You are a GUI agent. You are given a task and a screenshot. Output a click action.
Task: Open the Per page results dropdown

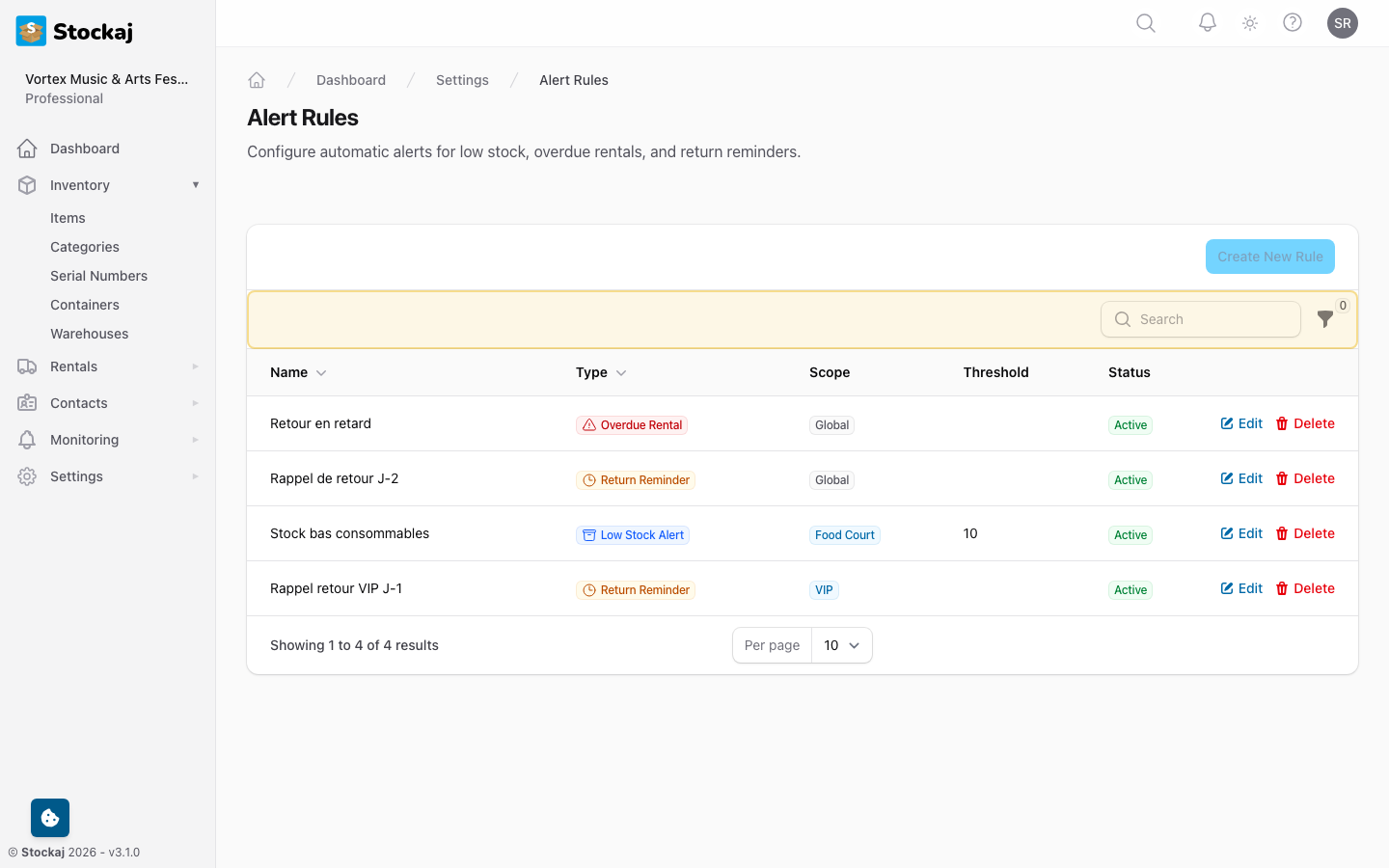(x=842, y=645)
